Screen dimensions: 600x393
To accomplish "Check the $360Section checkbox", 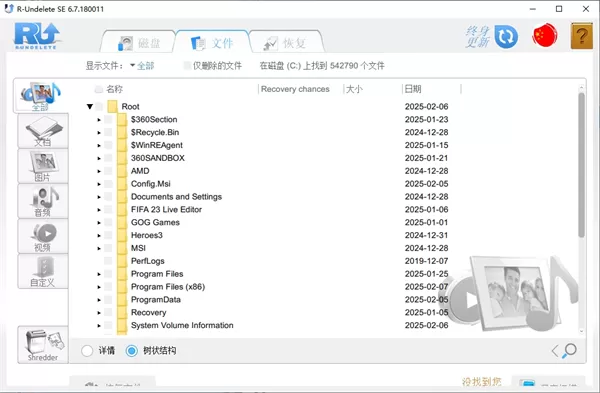I will pos(108,119).
